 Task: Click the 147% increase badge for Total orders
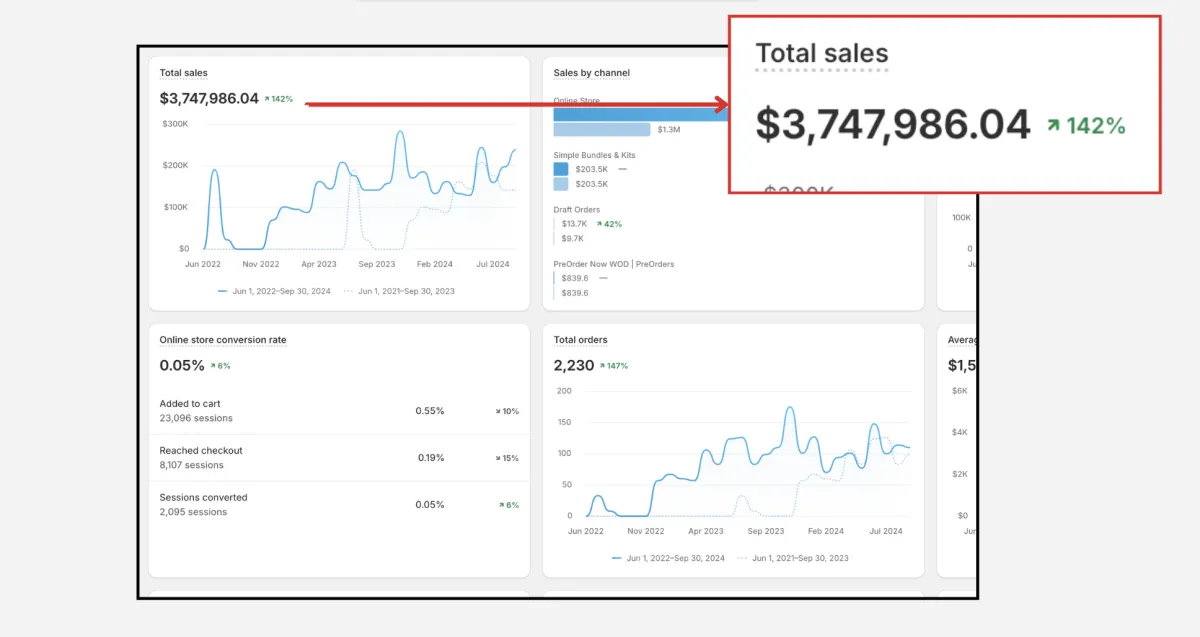coord(614,366)
